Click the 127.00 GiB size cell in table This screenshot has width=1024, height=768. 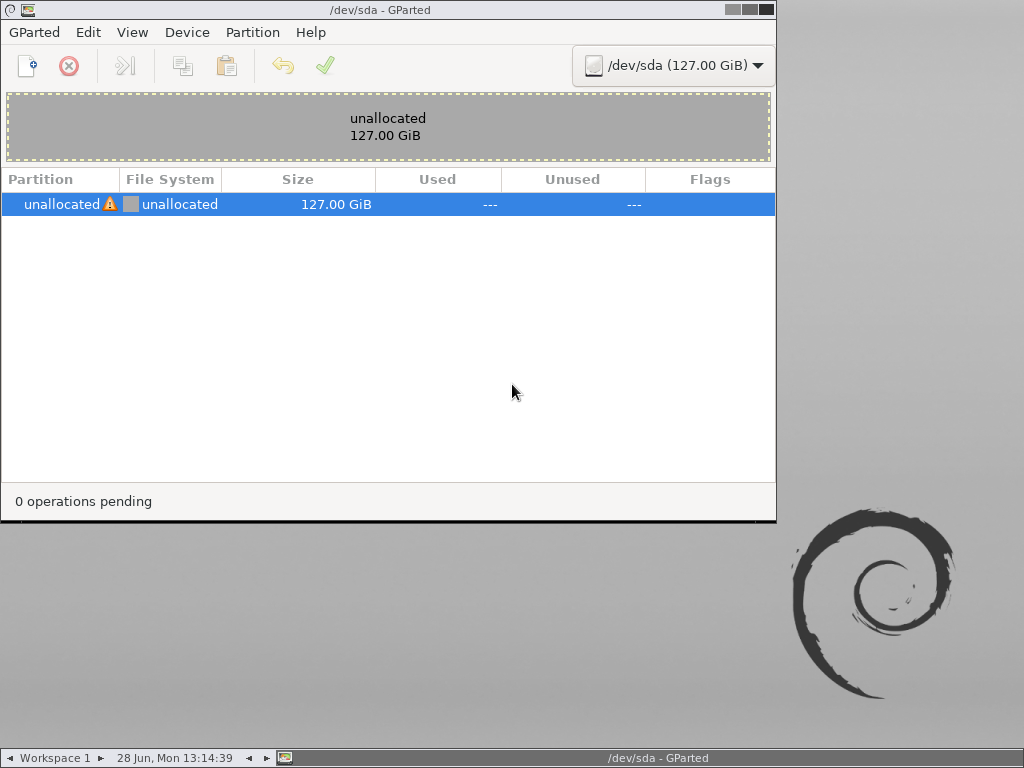pyautogui.click(x=336, y=204)
